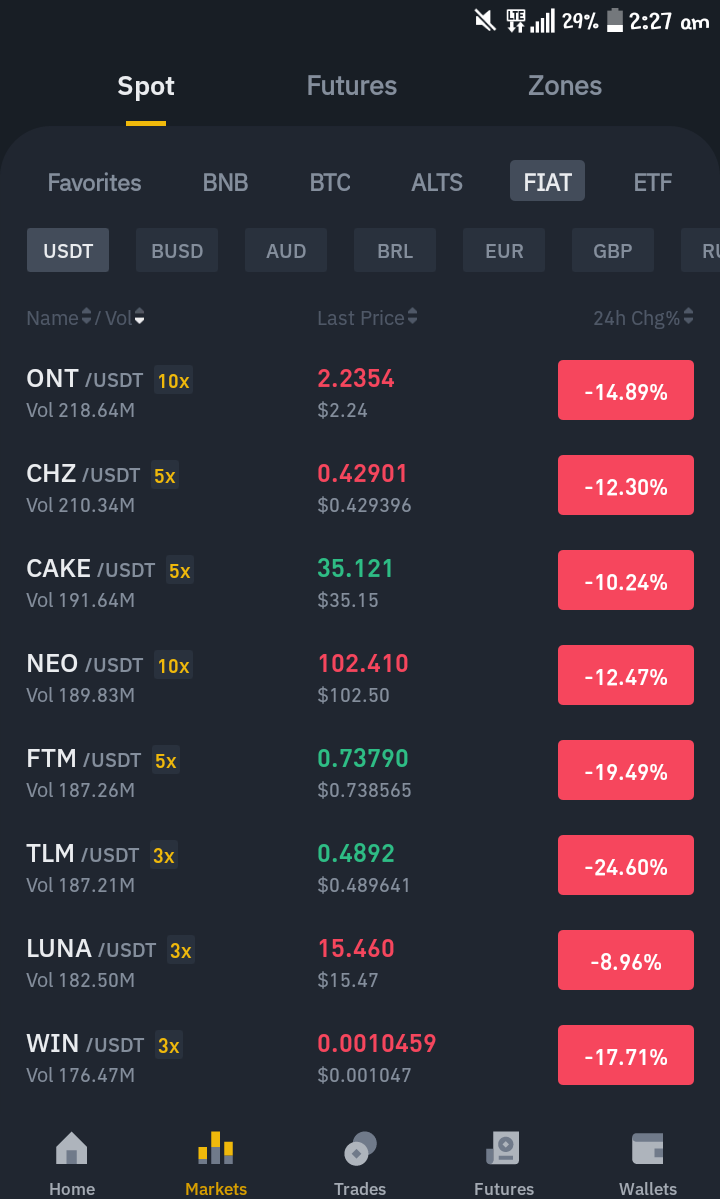Switch to the Zones tab
720x1199 pixels.
[565, 86]
